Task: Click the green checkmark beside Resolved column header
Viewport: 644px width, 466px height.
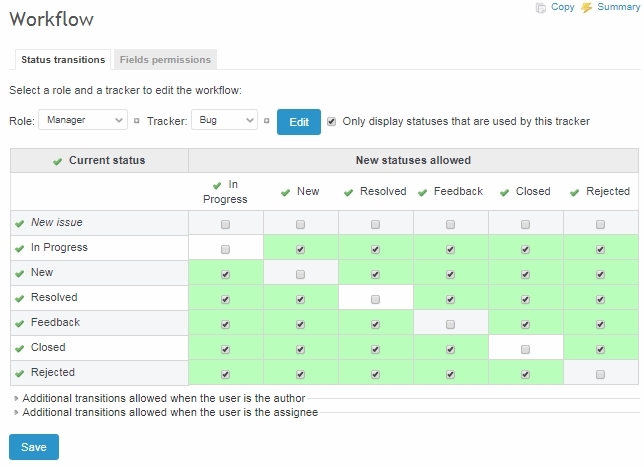Action: coord(349,192)
